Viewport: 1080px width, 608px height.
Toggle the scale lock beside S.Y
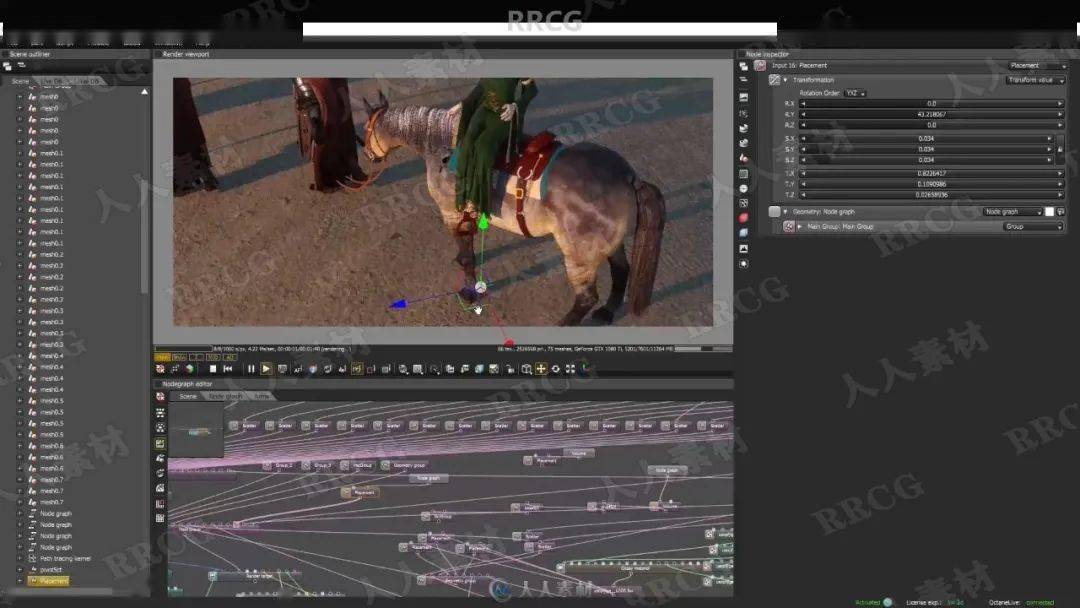coord(1061,149)
